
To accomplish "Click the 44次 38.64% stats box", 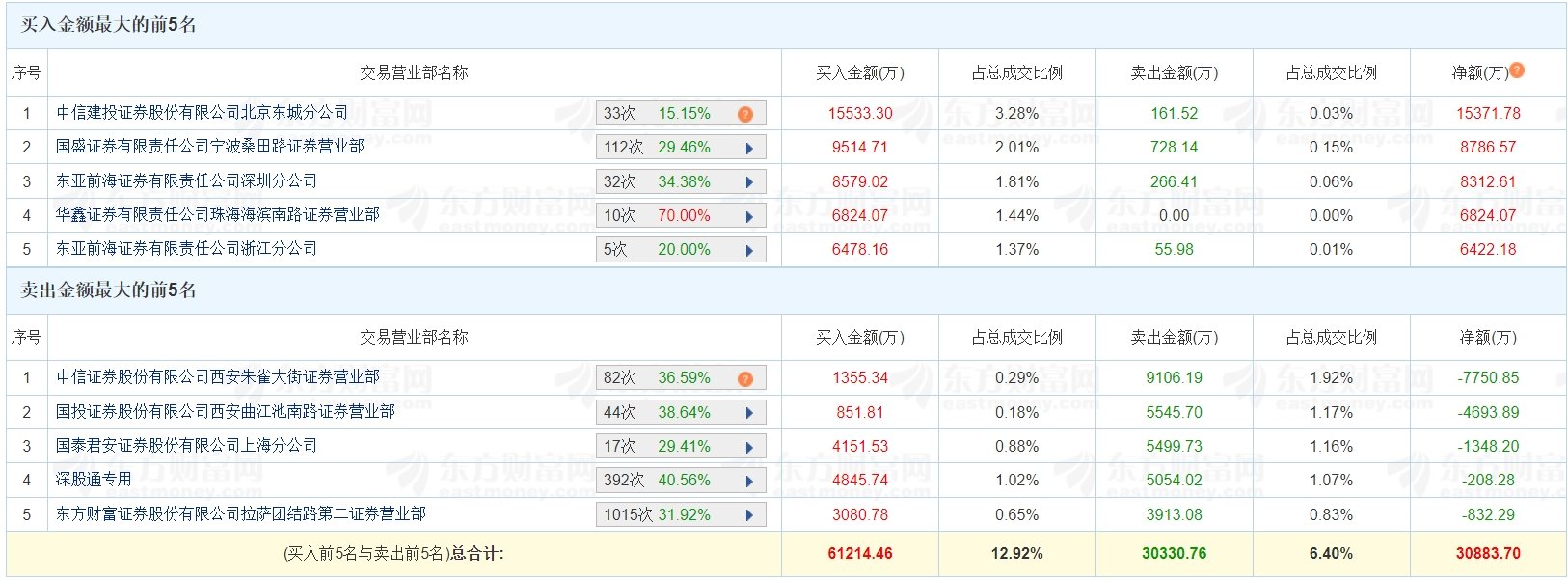I will click(x=681, y=412).
